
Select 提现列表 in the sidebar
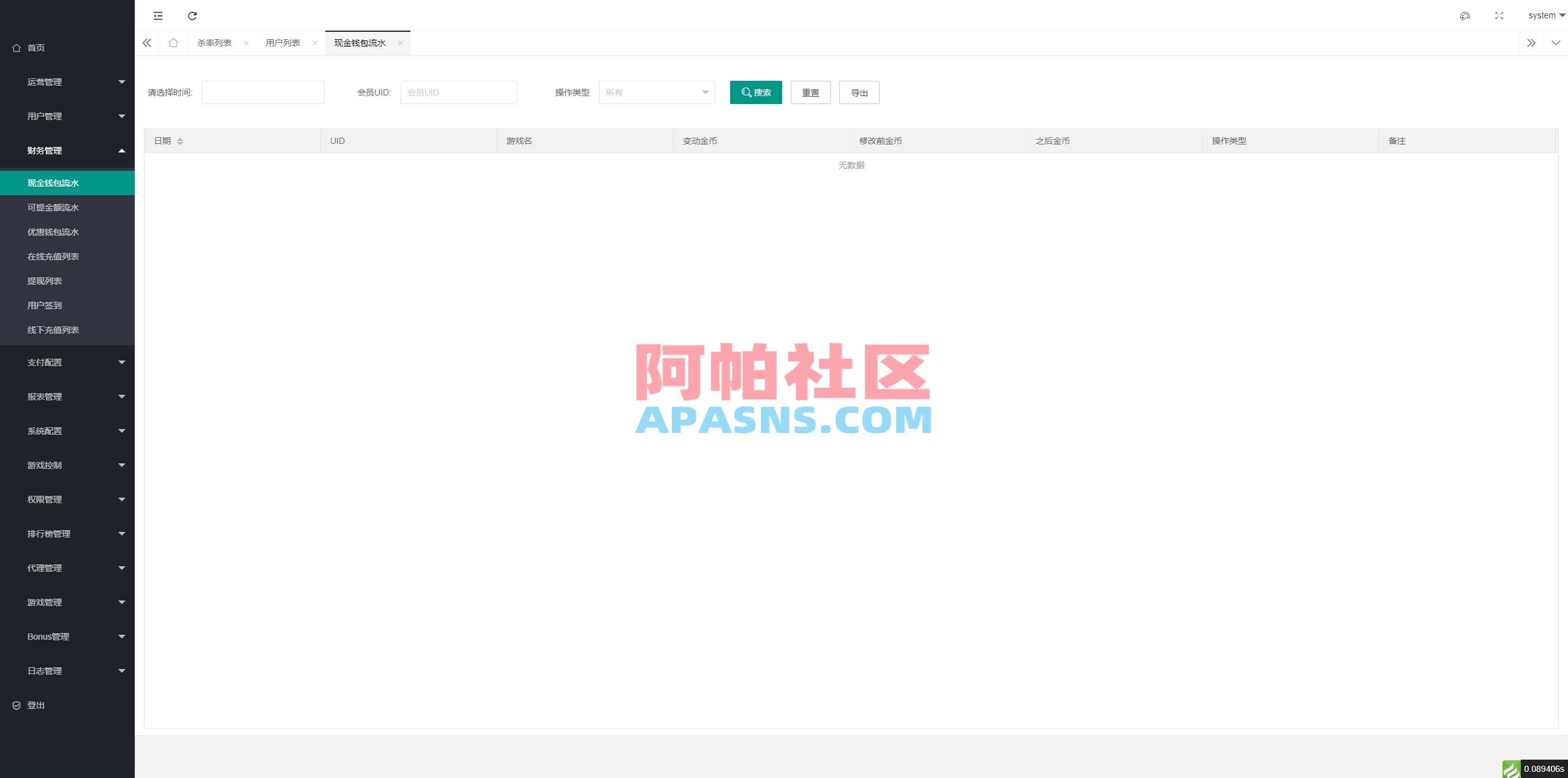coord(44,280)
